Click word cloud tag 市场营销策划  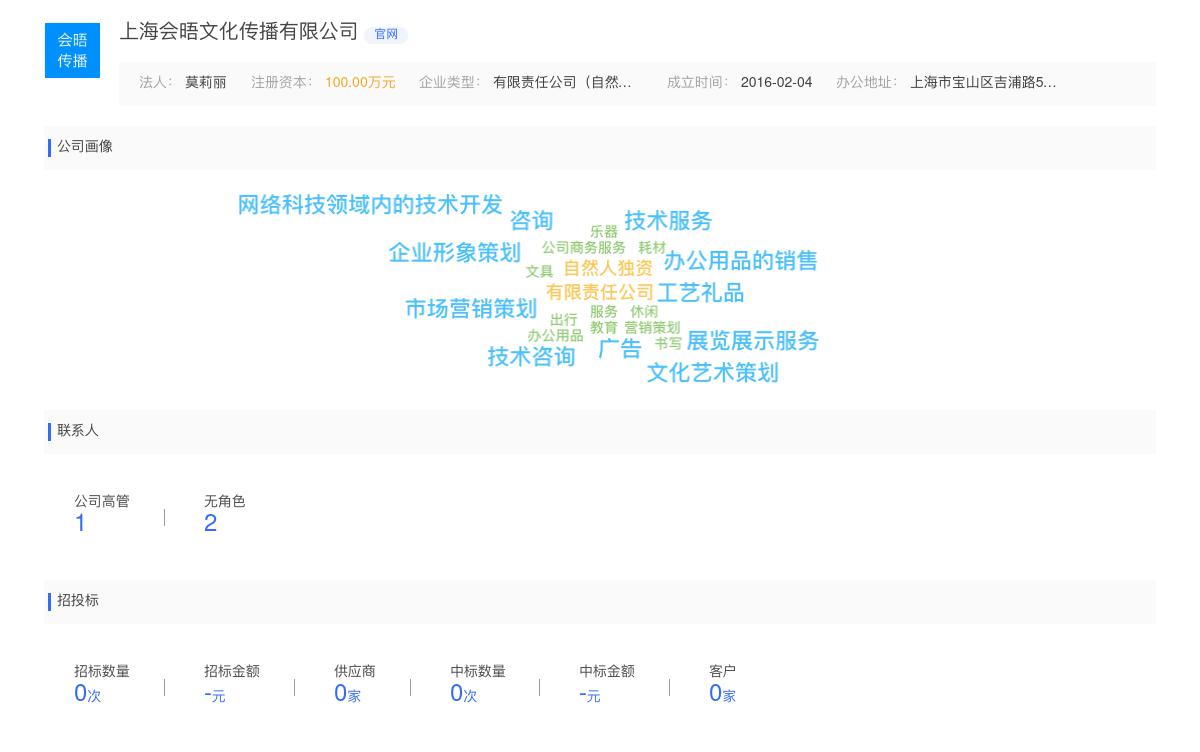[x=471, y=309]
